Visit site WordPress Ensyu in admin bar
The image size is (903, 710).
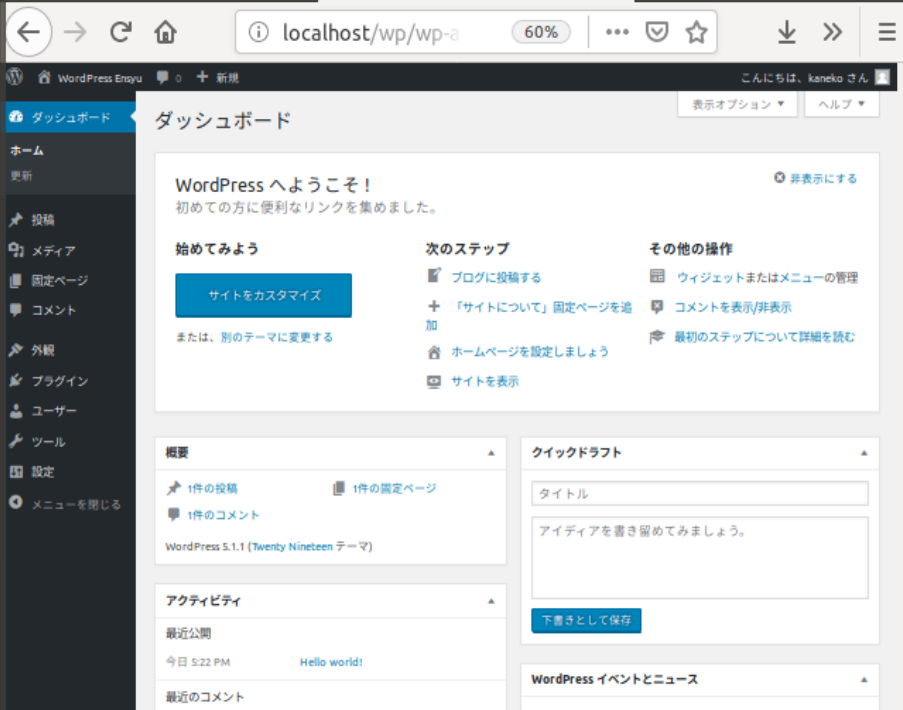[90, 78]
